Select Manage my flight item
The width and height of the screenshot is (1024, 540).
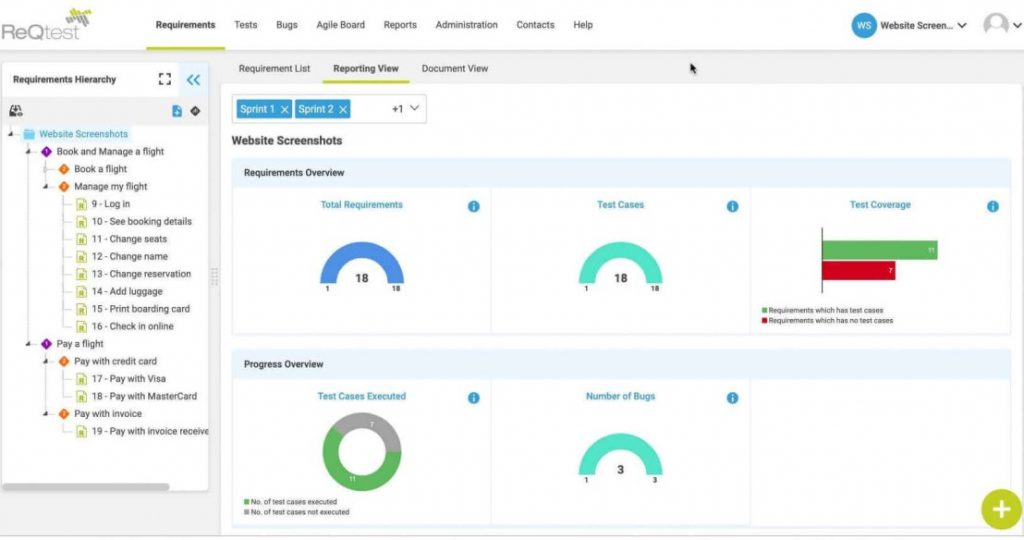point(110,187)
